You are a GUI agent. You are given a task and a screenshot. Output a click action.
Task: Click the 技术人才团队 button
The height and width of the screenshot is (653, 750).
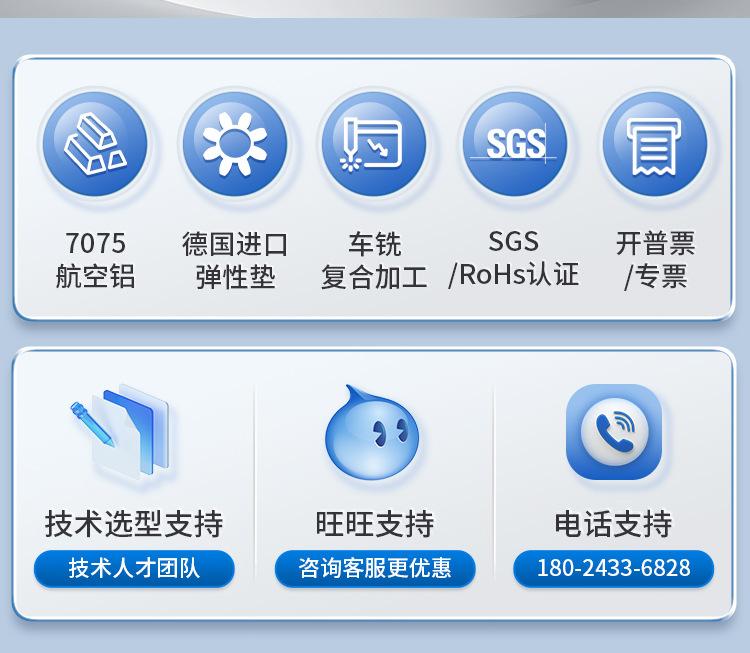point(134,568)
